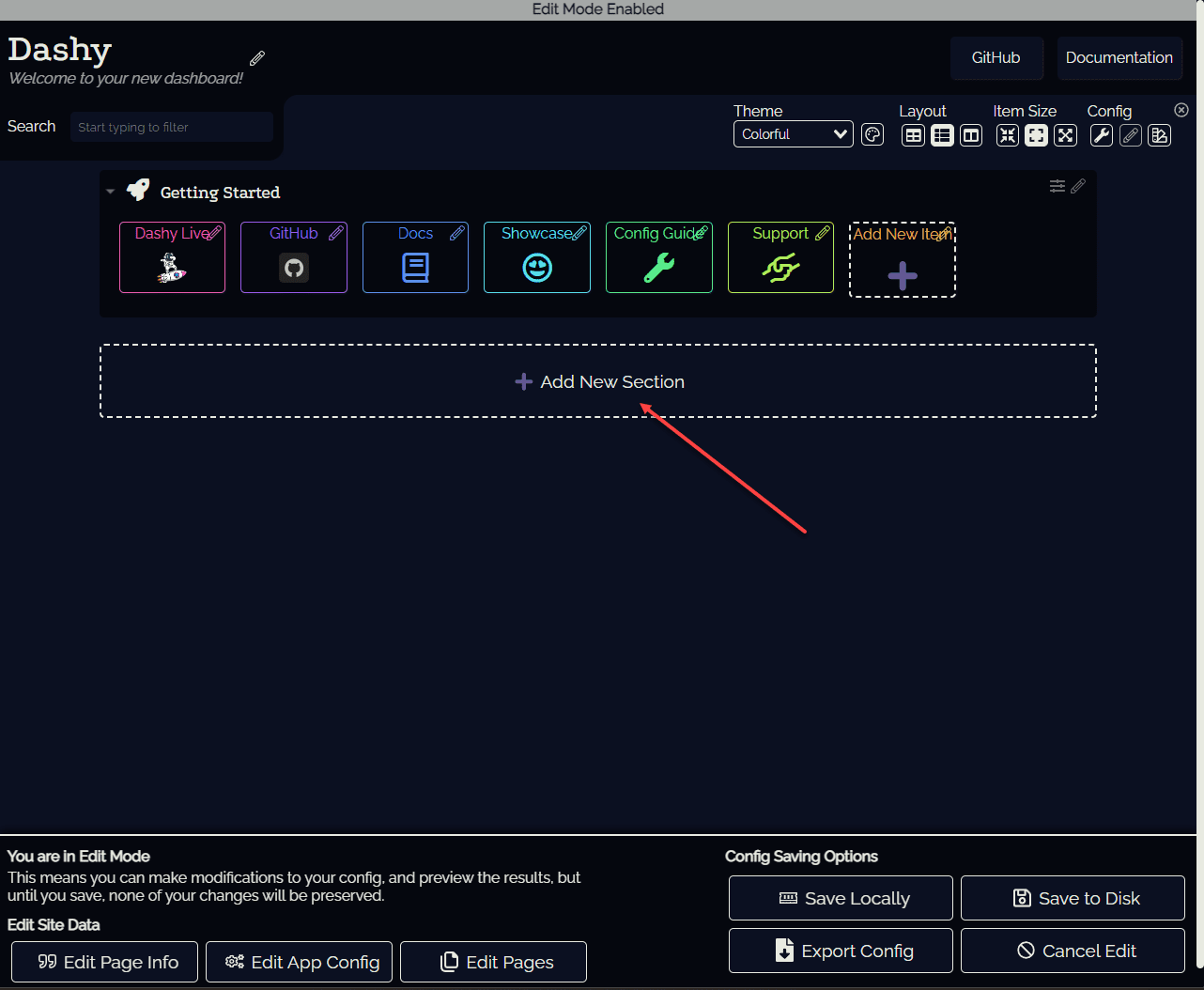This screenshot has height=990, width=1204.
Task: Click Save Locally button
Action: coord(841,898)
